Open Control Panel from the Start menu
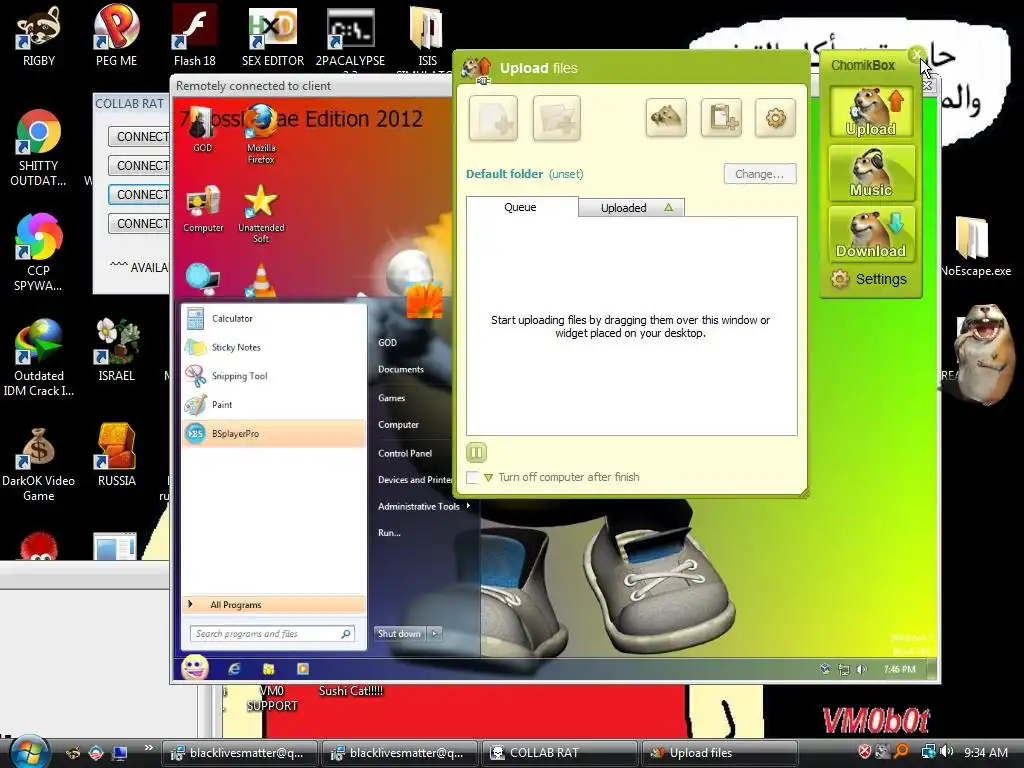The height and width of the screenshot is (768, 1024). click(x=405, y=453)
